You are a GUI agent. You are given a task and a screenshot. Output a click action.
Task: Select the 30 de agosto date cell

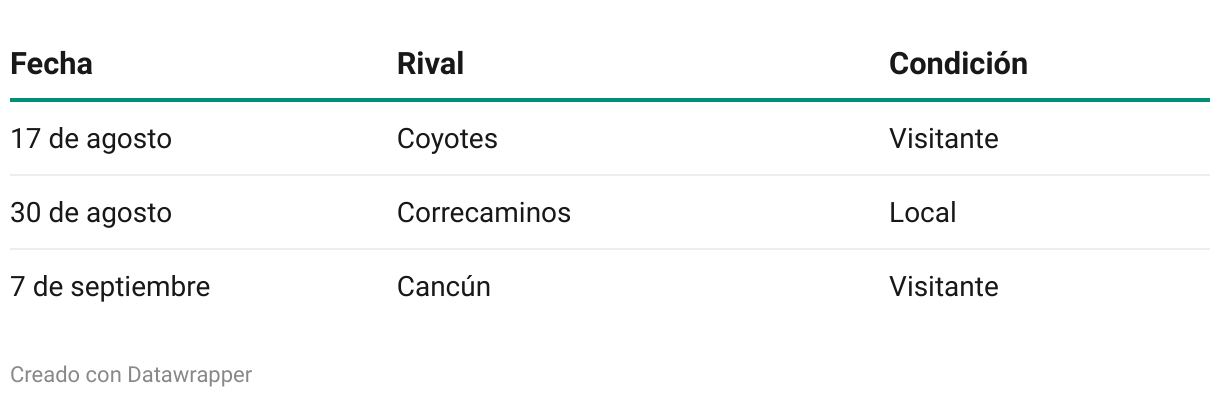click(x=91, y=213)
